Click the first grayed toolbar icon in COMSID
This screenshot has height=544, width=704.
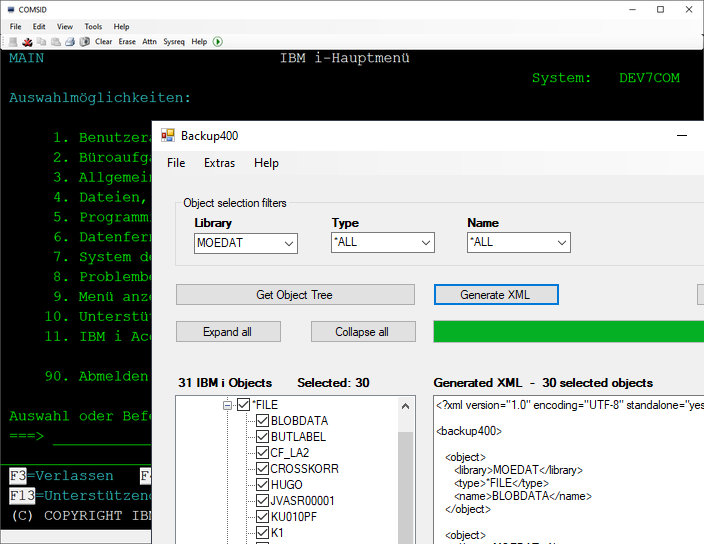14,42
